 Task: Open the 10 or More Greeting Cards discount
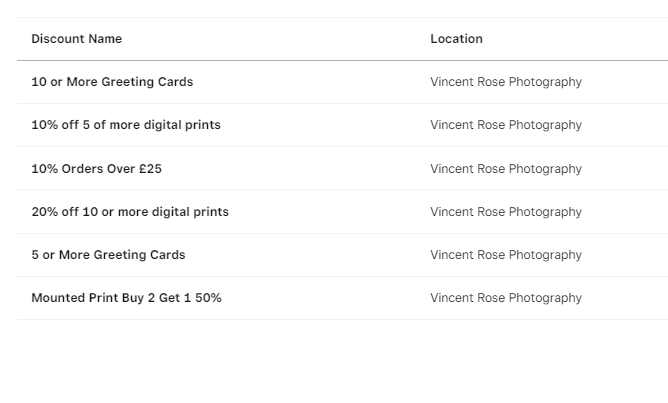click(x=112, y=82)
